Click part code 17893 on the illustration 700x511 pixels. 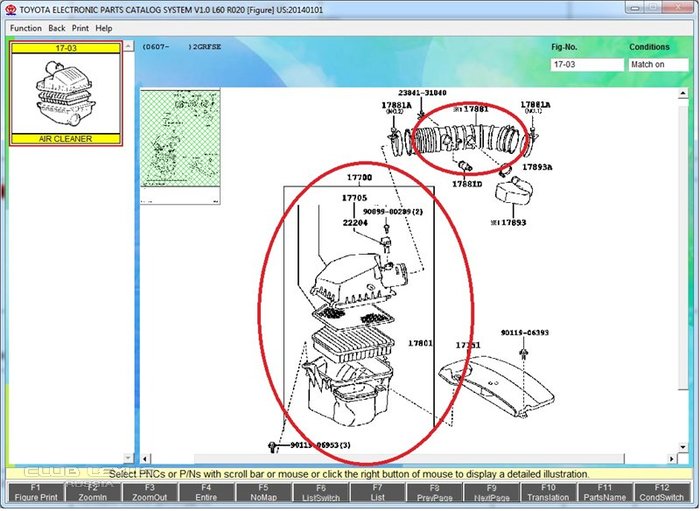point(511,222)
